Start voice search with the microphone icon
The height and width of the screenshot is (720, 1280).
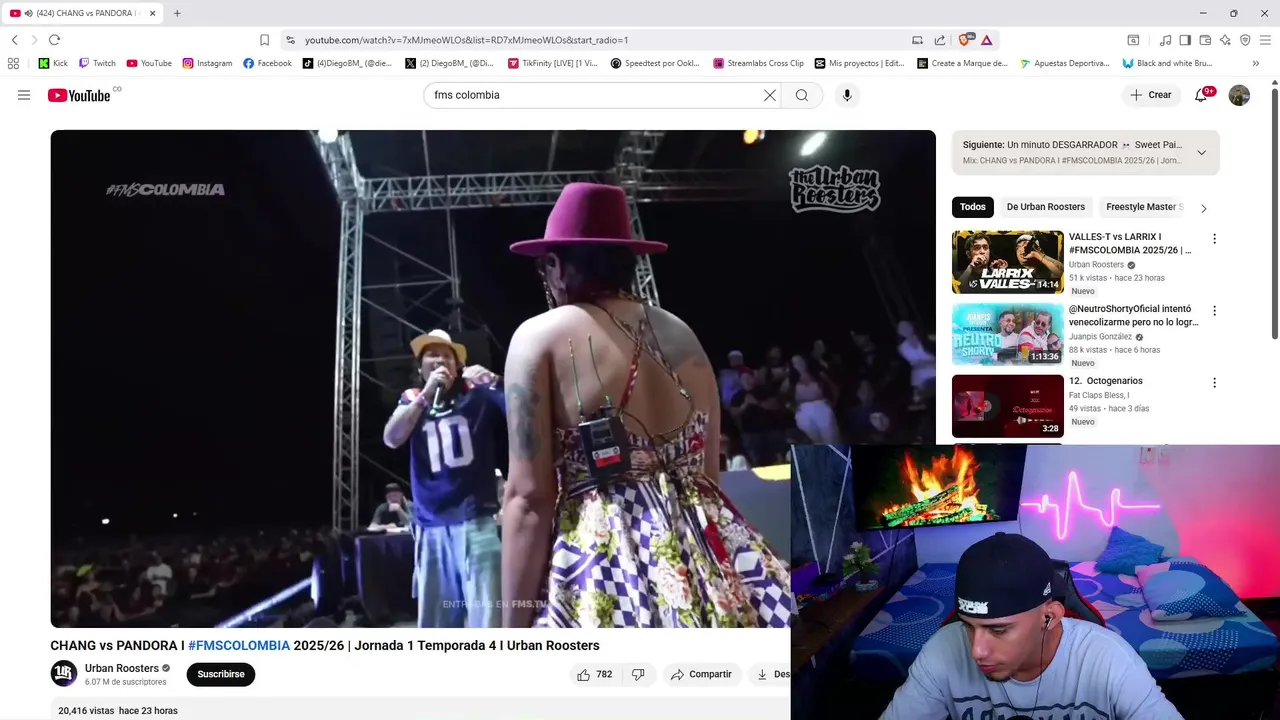click(847, 95)
